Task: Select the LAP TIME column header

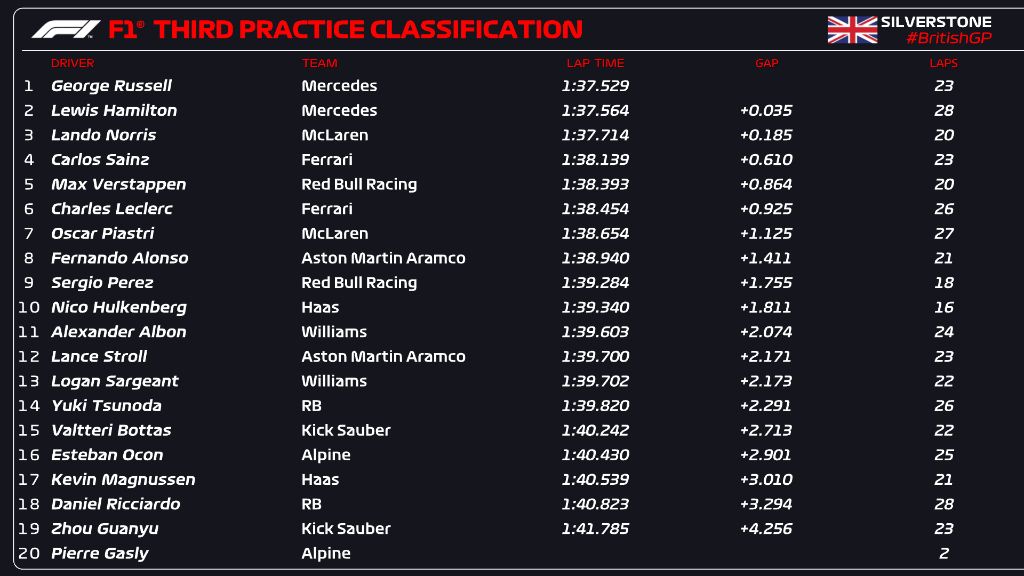Action: click(x=594, y=63)
